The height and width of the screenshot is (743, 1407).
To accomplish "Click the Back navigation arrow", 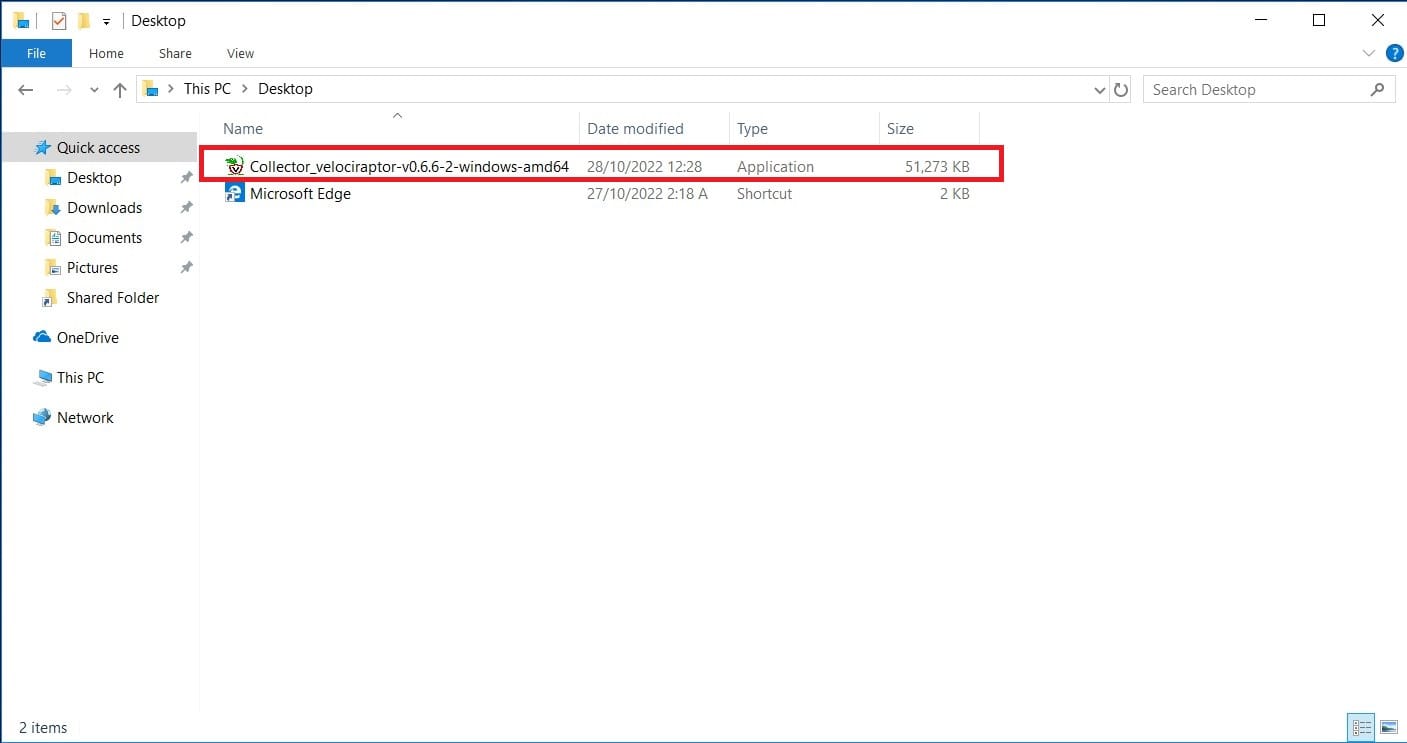I will pyautogui.click(x=26, y=90).
